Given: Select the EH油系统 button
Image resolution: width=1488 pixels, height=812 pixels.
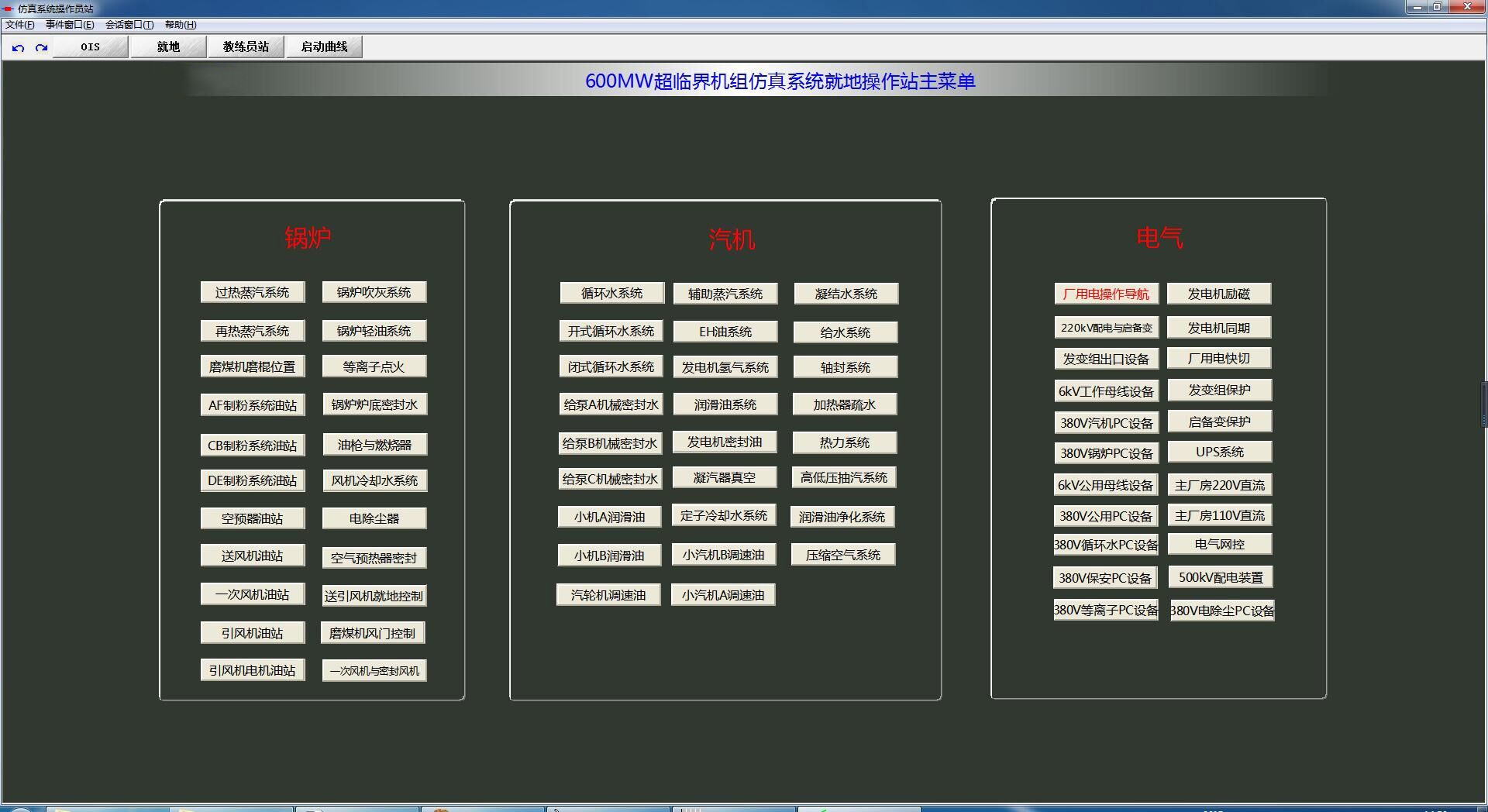Looking at the screenshot, I should [725, 332].
